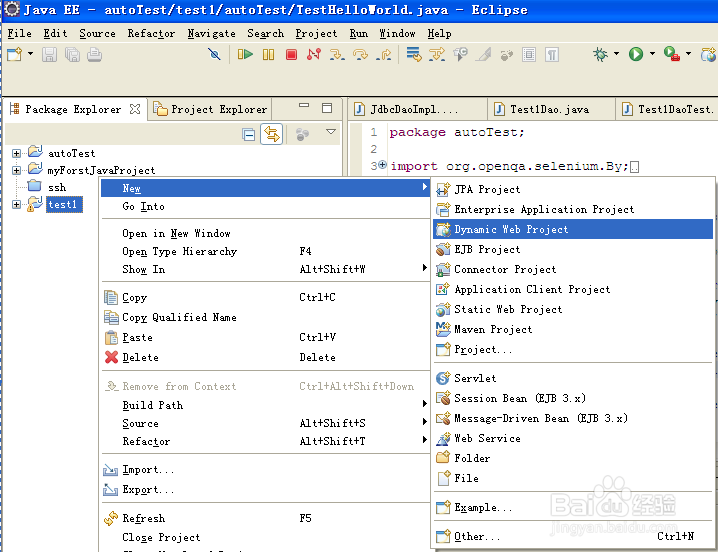
Task: Choose Enterprise Application Project
Action: [x=572, y=209]
